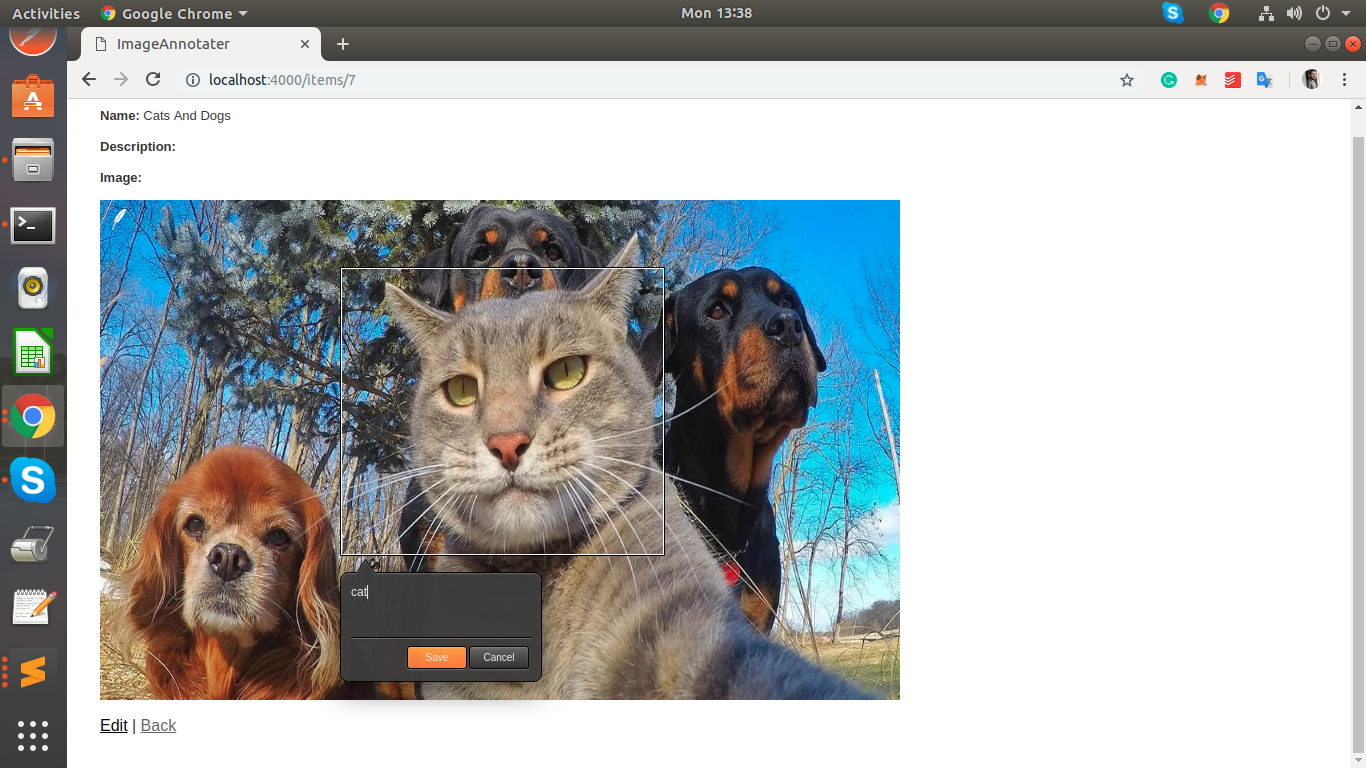
Task: Click the 'Cats And Dogs' name text
Action: tap(187, 115)
